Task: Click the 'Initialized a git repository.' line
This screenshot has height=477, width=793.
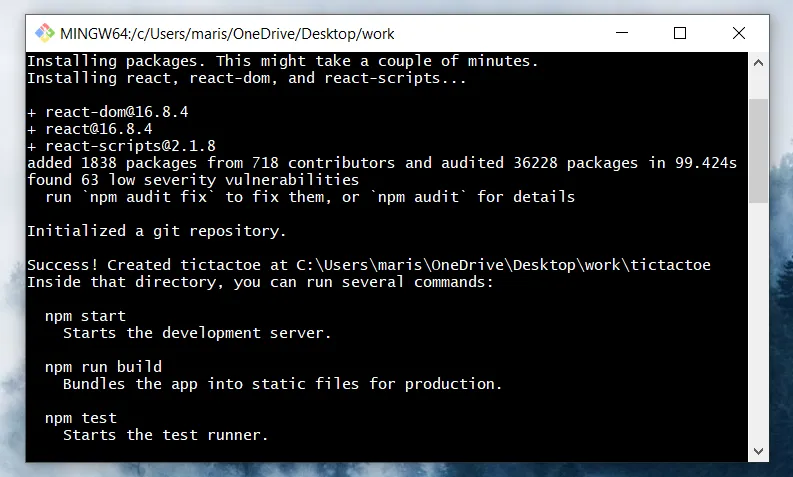Action: [x=157, y=231]
